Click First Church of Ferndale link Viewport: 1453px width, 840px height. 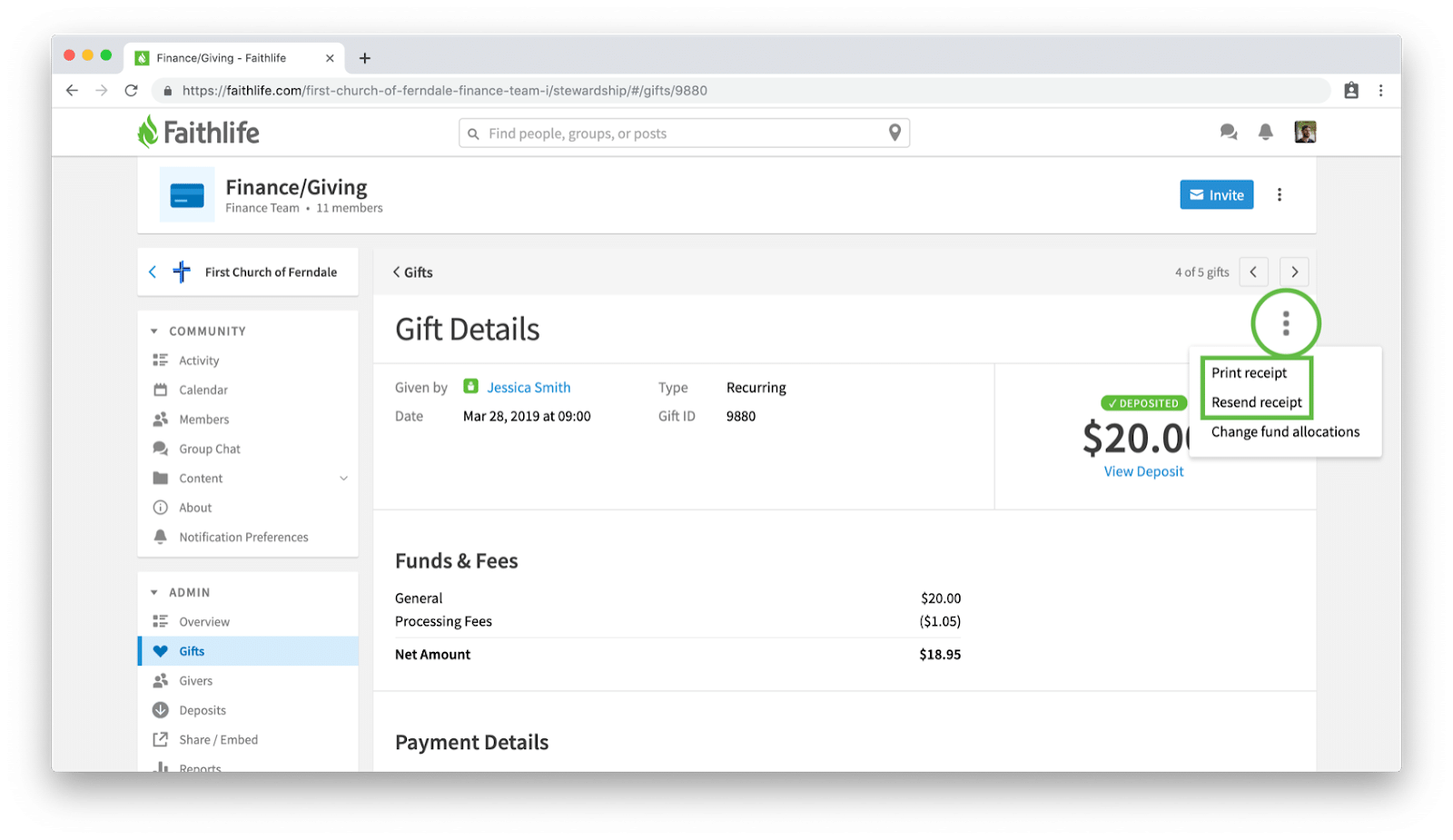[271, 272]
